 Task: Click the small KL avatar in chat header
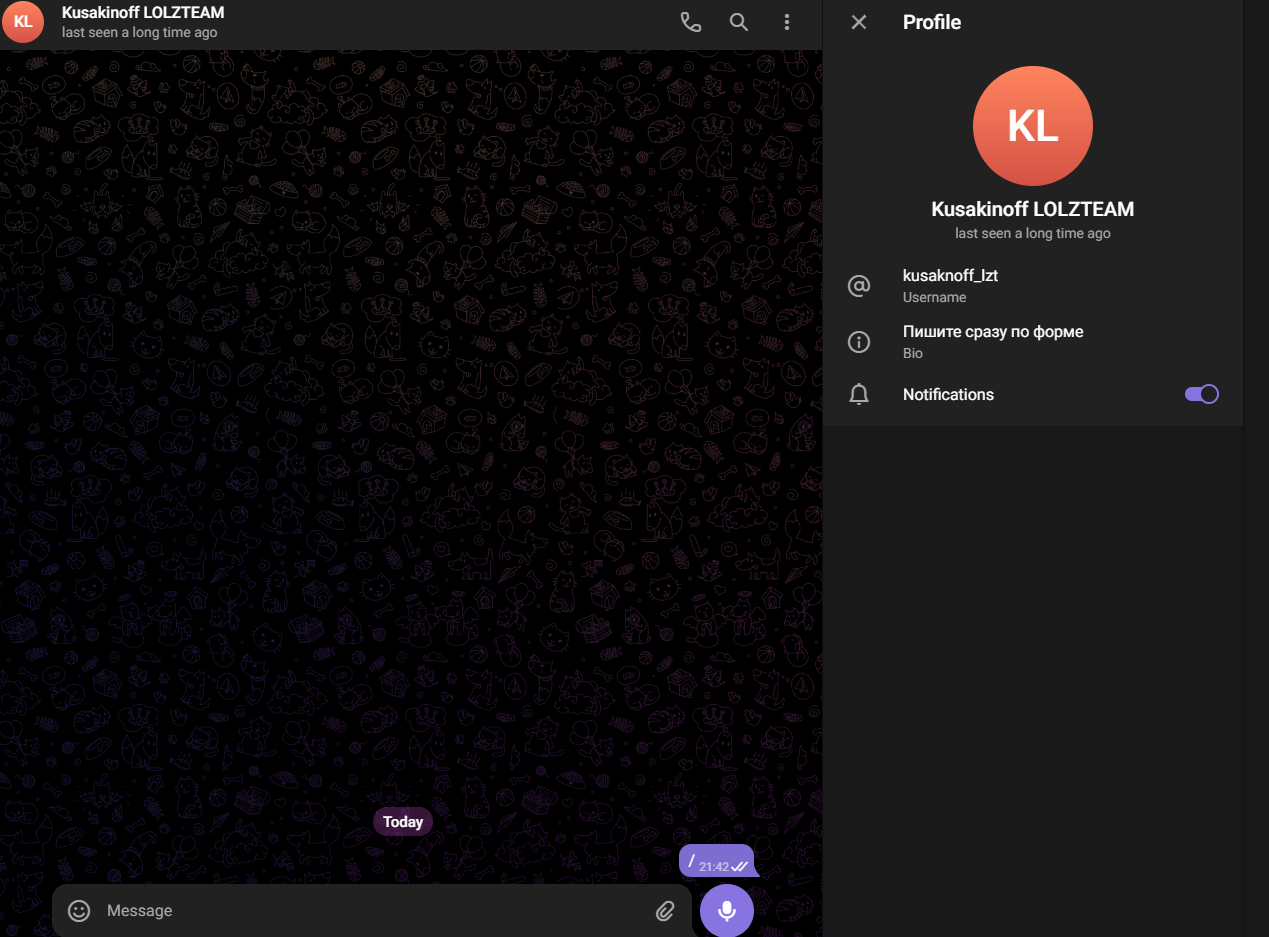pyautogui.click(x=23, y=22)
